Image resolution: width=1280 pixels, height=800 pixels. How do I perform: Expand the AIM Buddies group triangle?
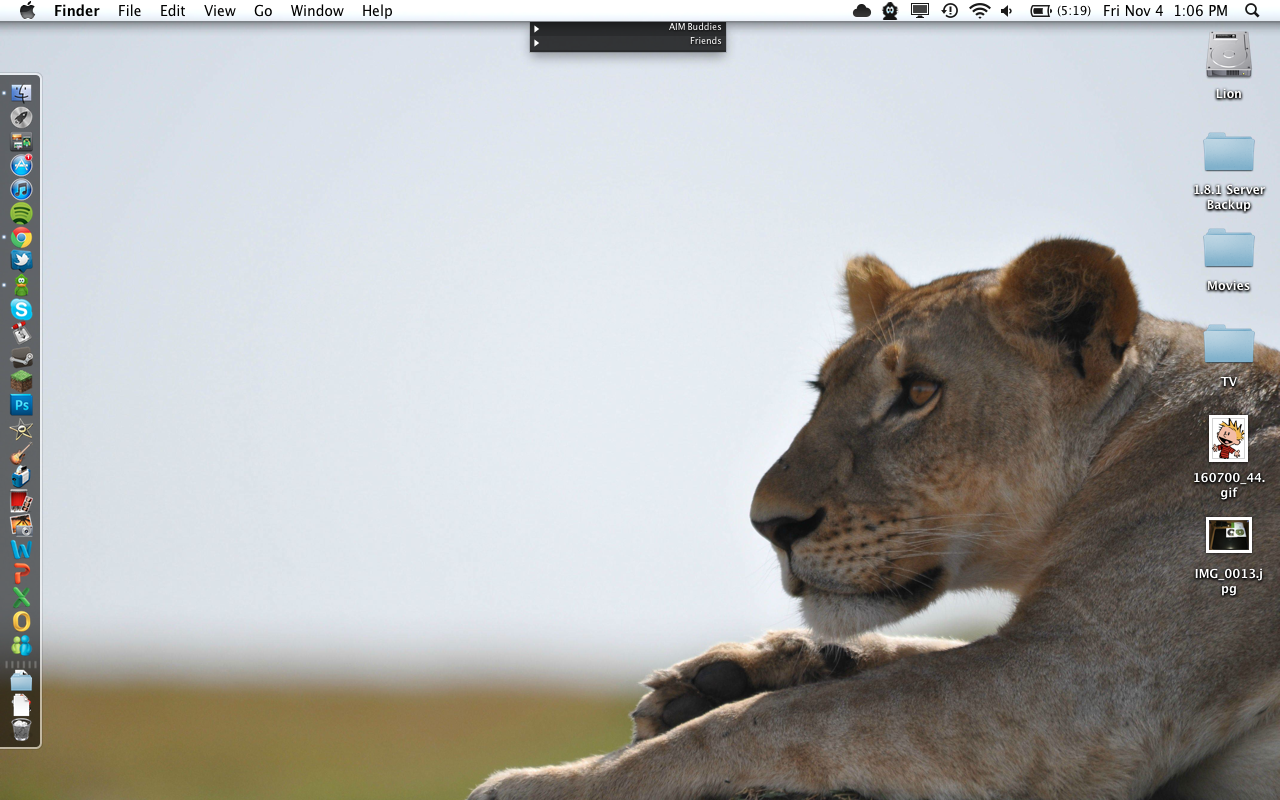[537, 28]
